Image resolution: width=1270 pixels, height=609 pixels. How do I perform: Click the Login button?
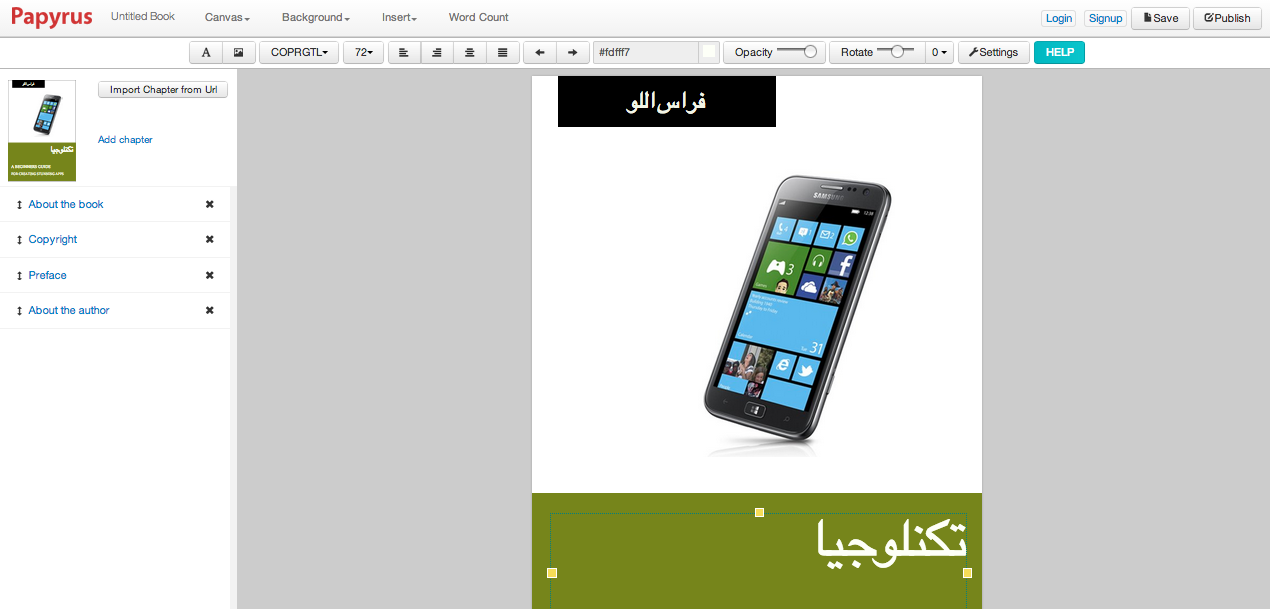(x=1058, y=18)
